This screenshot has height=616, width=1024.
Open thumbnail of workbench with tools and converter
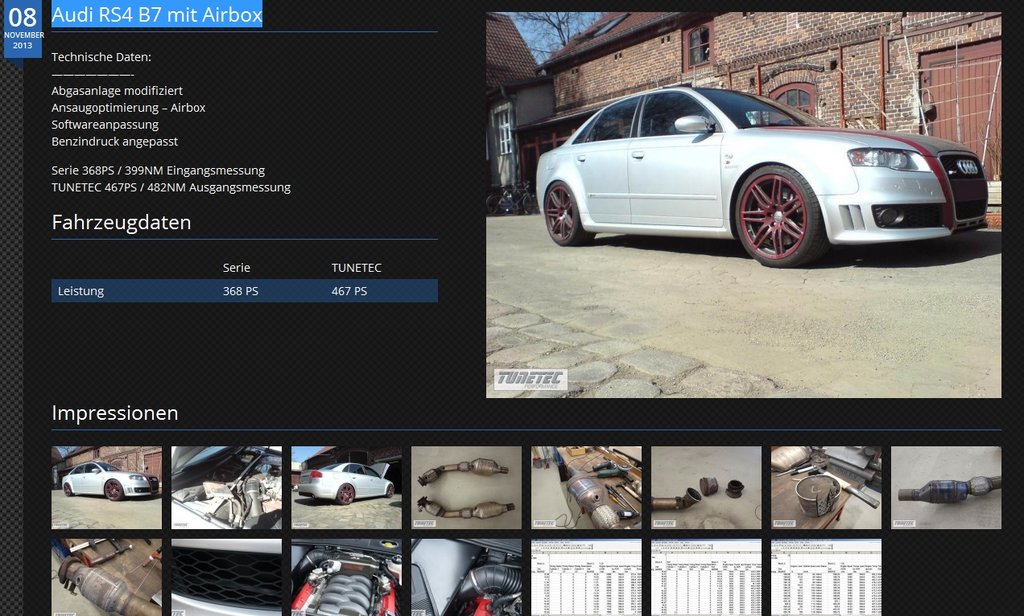coord(586,487)
